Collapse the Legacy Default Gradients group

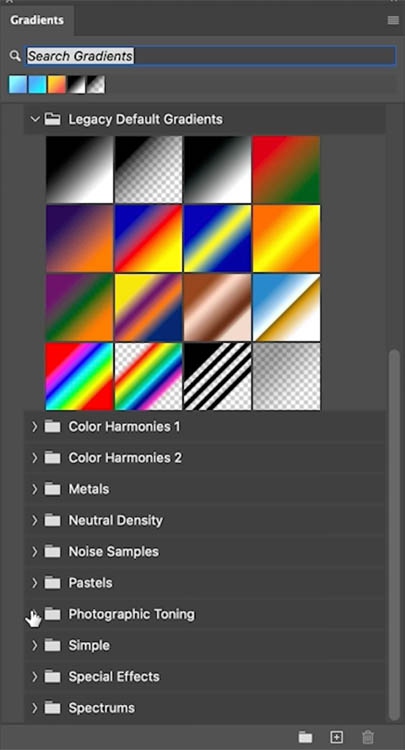(34, 119)
